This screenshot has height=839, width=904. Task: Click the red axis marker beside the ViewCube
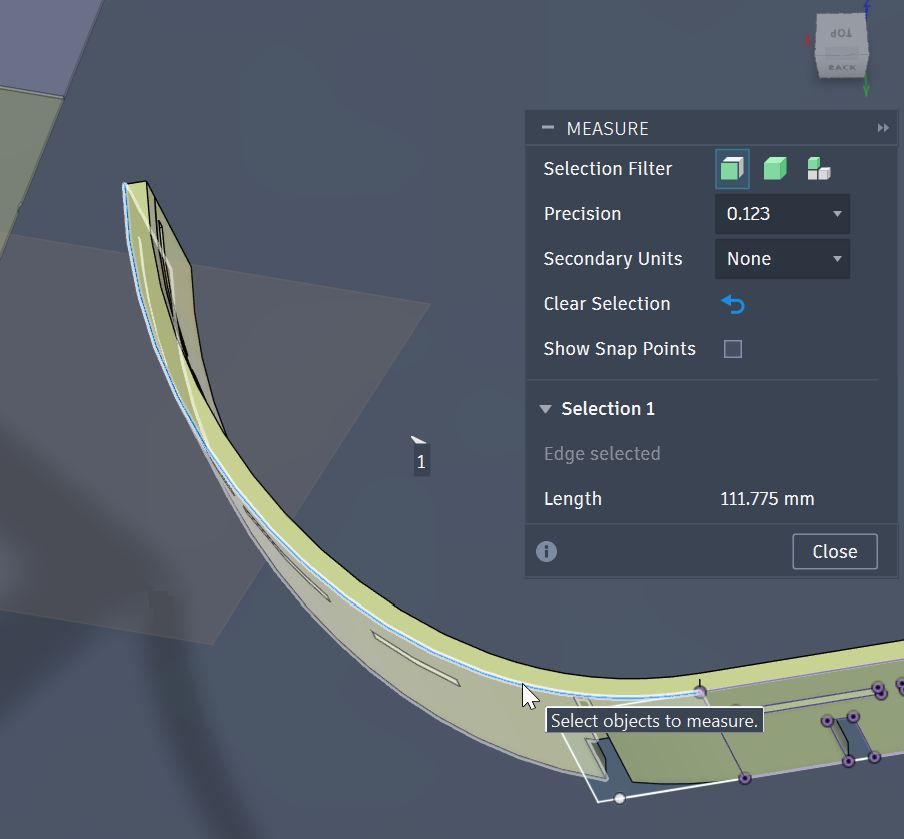[808, 39]
